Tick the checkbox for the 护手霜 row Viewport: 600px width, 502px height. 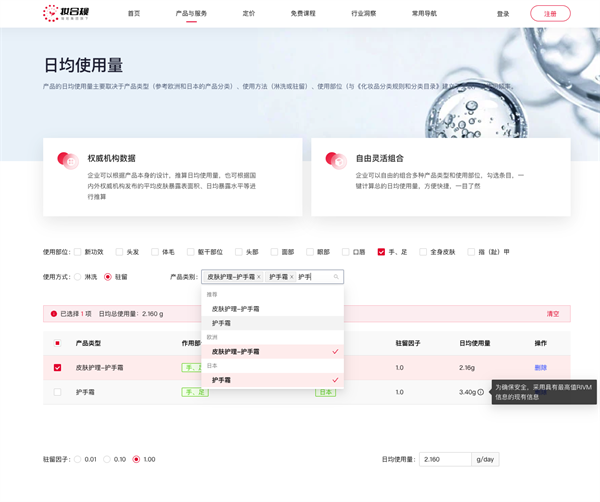[57, 393]
